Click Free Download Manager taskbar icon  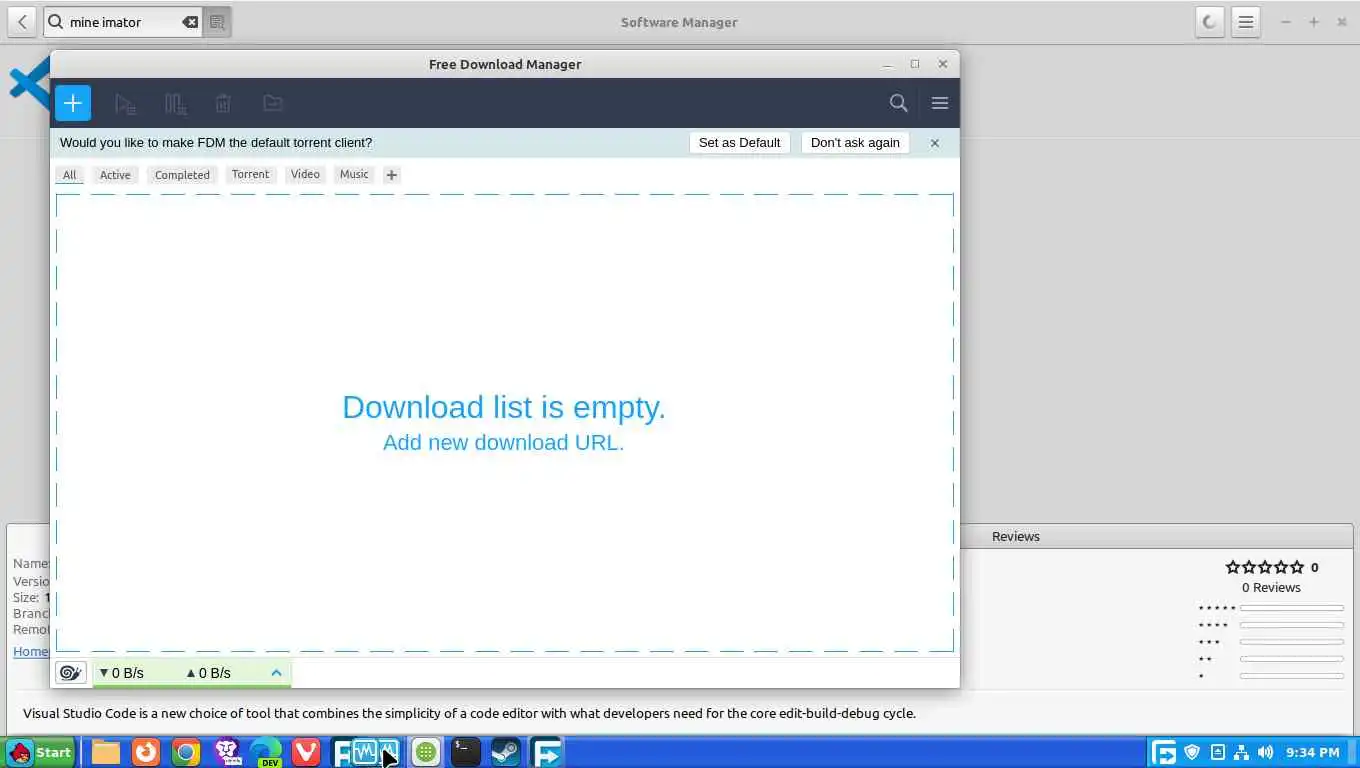[x=546, y=752]
